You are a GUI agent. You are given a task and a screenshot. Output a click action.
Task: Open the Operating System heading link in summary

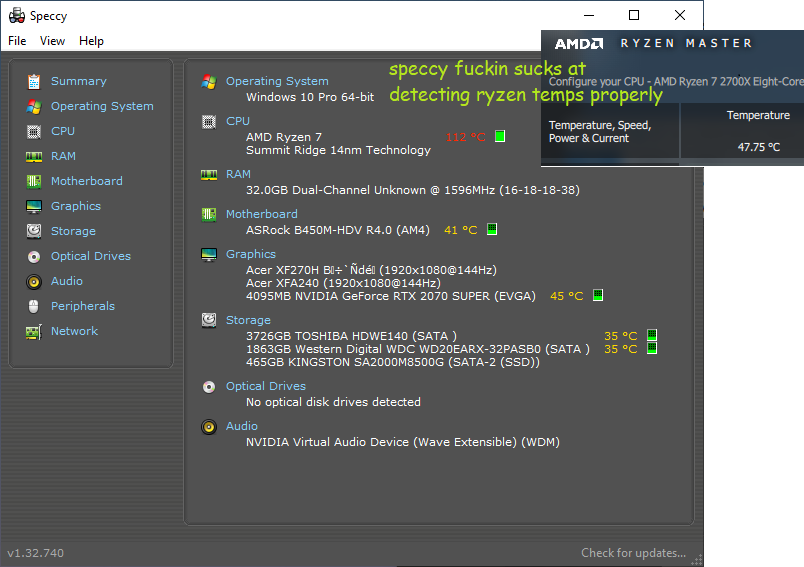coord(277,81)
